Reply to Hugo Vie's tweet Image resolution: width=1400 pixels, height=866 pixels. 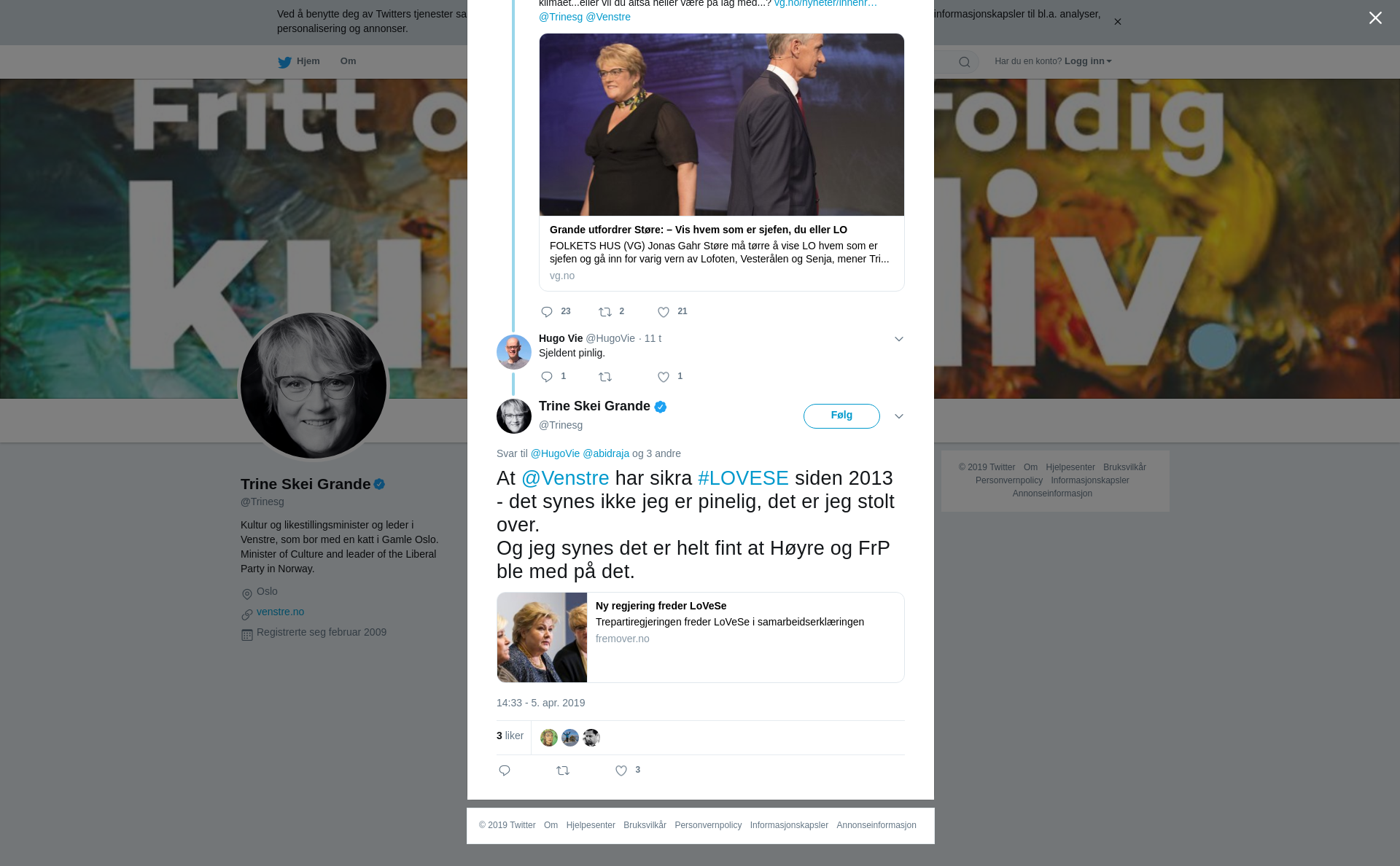click(x=547, y=377)
